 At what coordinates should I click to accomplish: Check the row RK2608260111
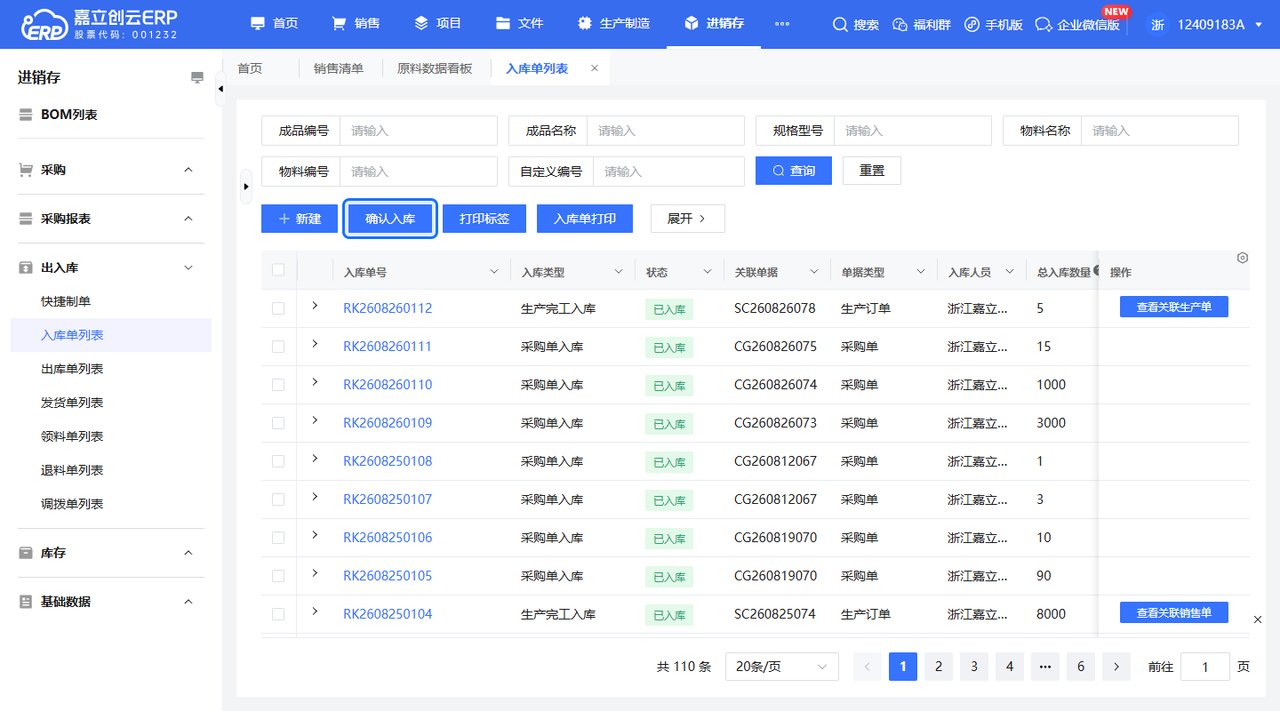tap(278, 346)
